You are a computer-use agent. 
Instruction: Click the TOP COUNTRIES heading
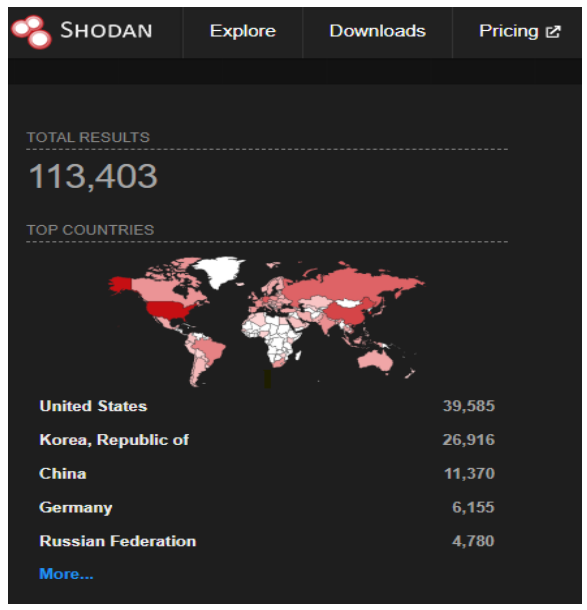coord(90,230)
